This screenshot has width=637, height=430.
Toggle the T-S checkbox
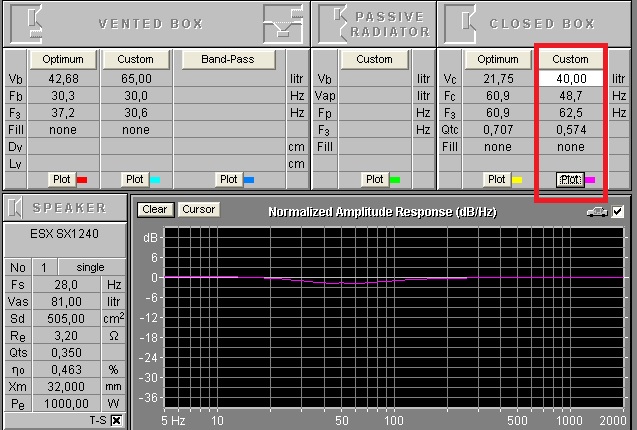(116, 421)
